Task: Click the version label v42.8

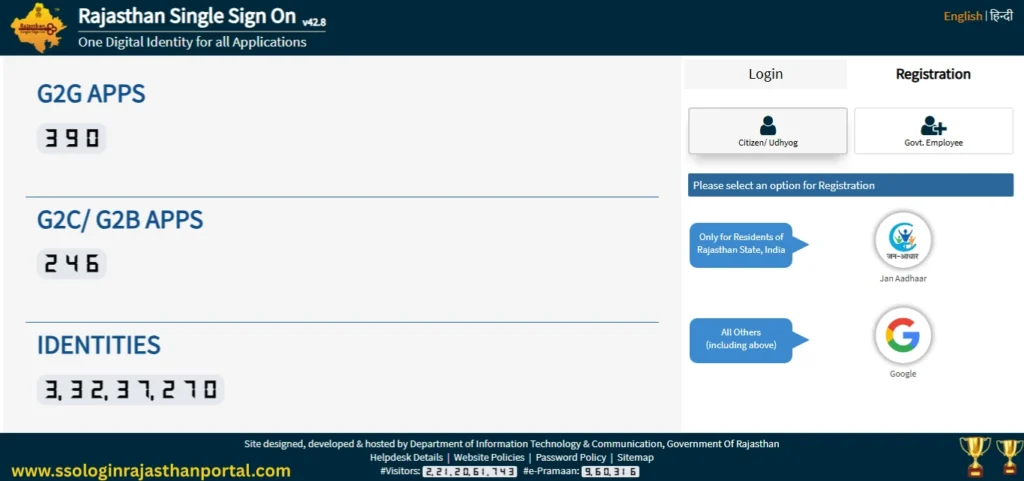Action: [x=314, y=22]
